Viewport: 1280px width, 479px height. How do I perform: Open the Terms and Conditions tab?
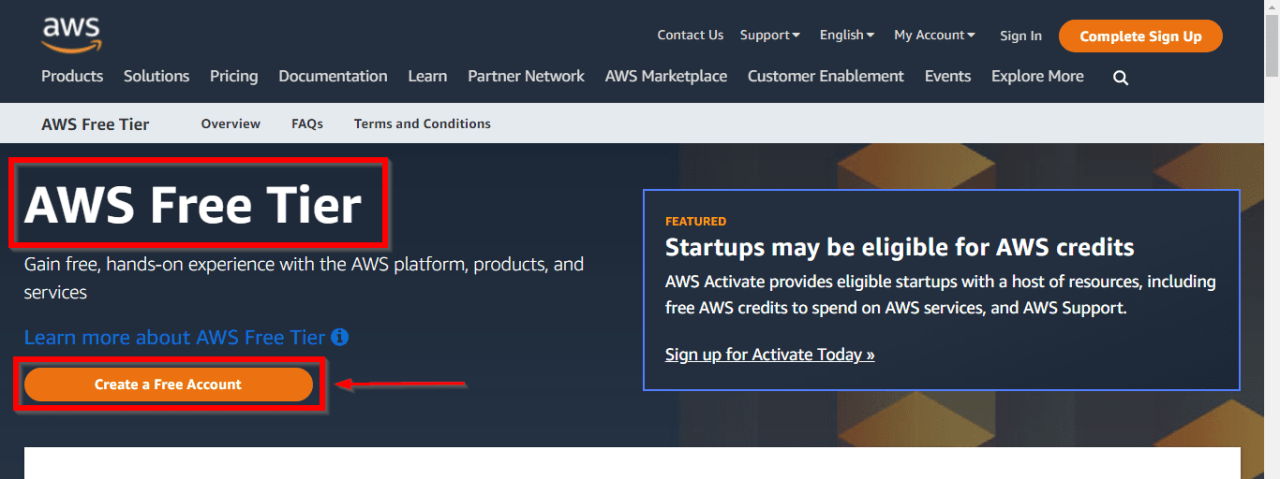coord(422,124)
